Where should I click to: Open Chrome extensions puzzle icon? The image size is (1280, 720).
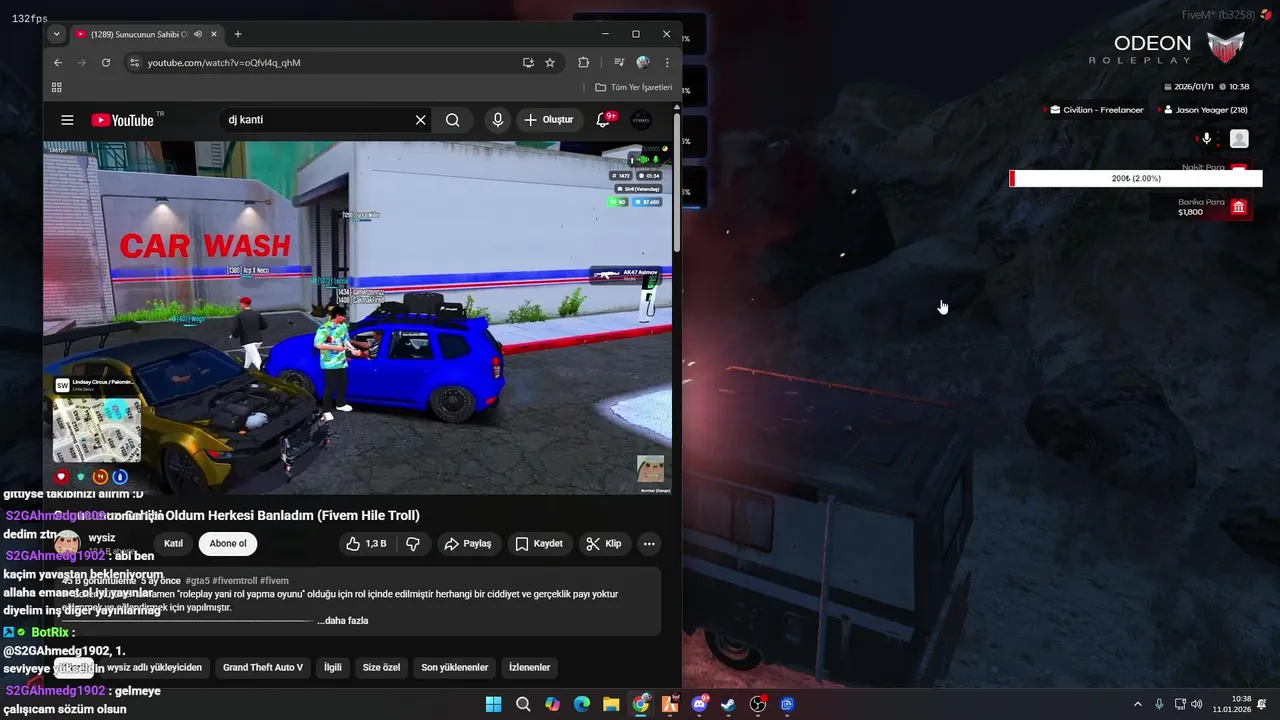pos(583,62)
